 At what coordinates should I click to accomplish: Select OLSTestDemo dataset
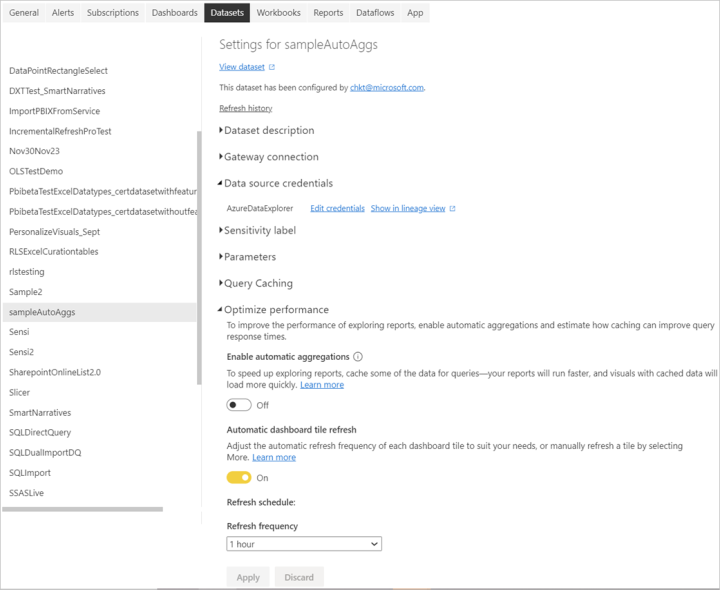point(36,171)
